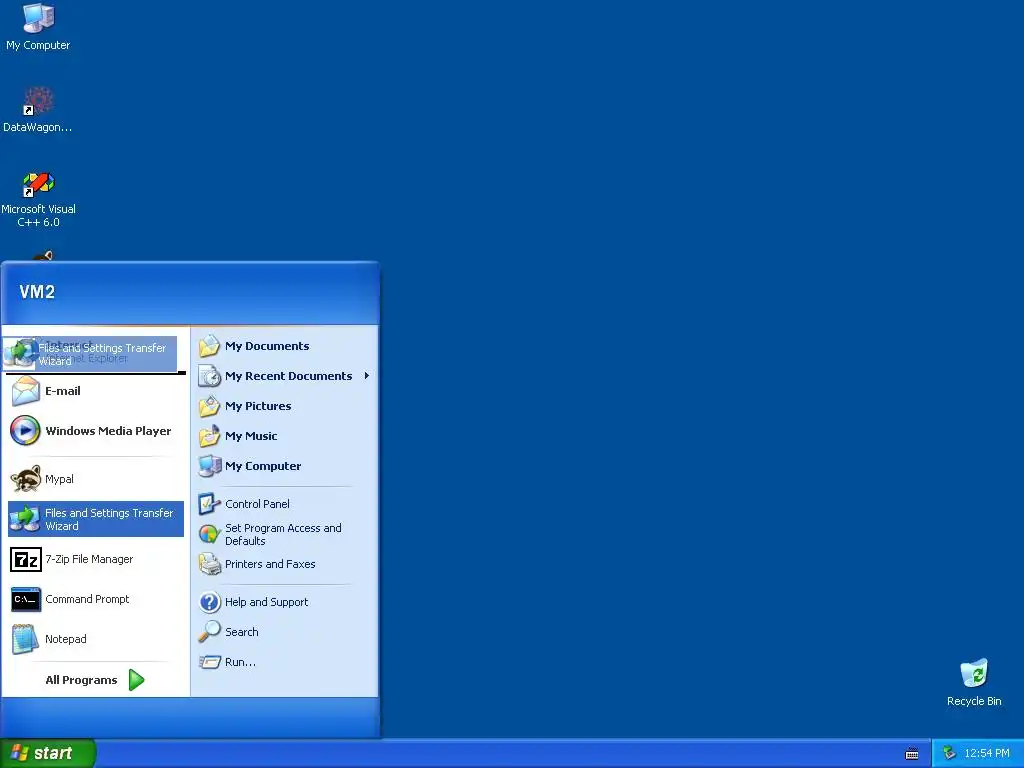Expand All Programs green arrow
Viewport: 1024px width, 768px height.
click(x=136, y=680)
